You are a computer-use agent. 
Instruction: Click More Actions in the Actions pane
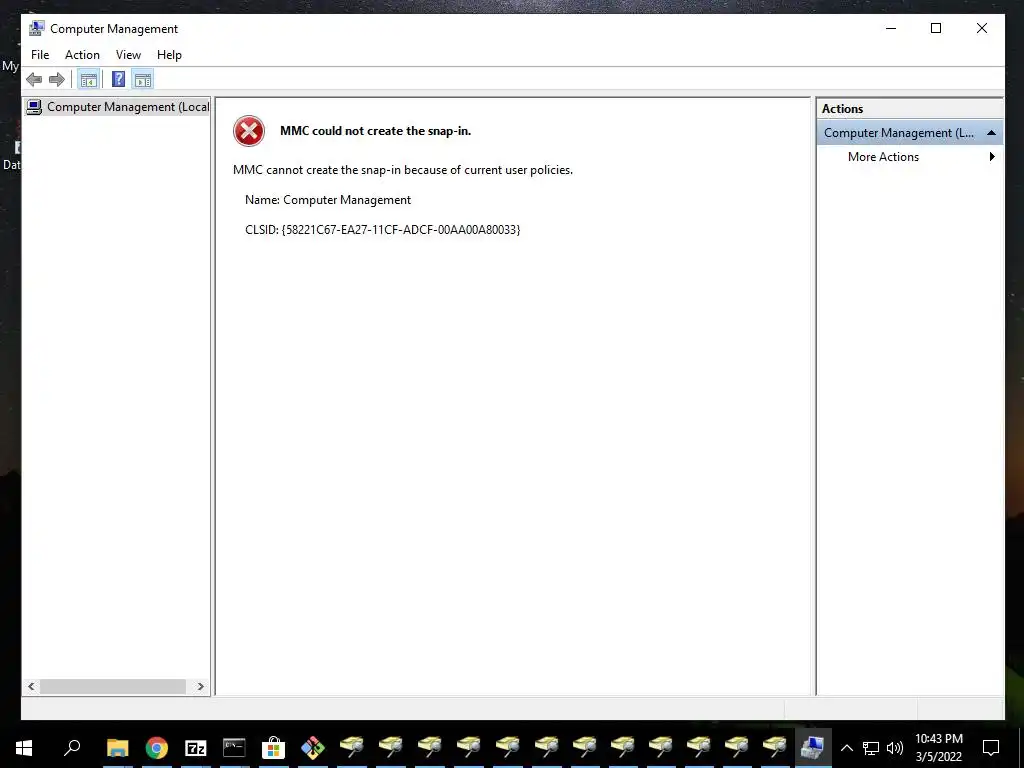tap(883, 157)
